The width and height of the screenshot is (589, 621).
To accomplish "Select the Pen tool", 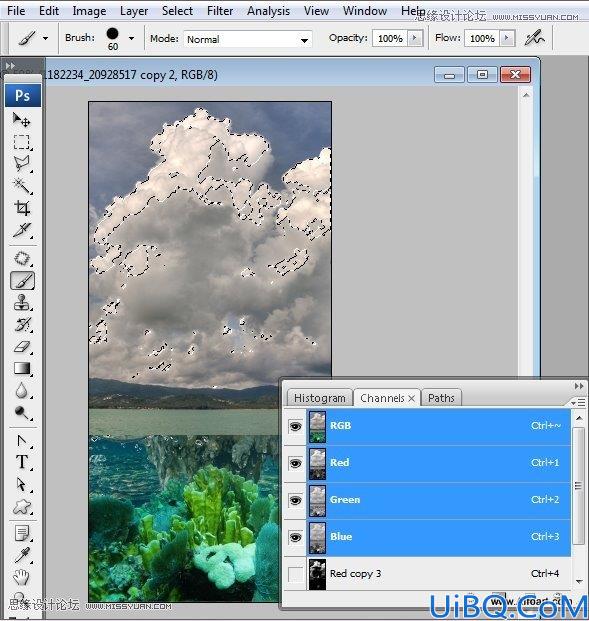I will [21, 441].
